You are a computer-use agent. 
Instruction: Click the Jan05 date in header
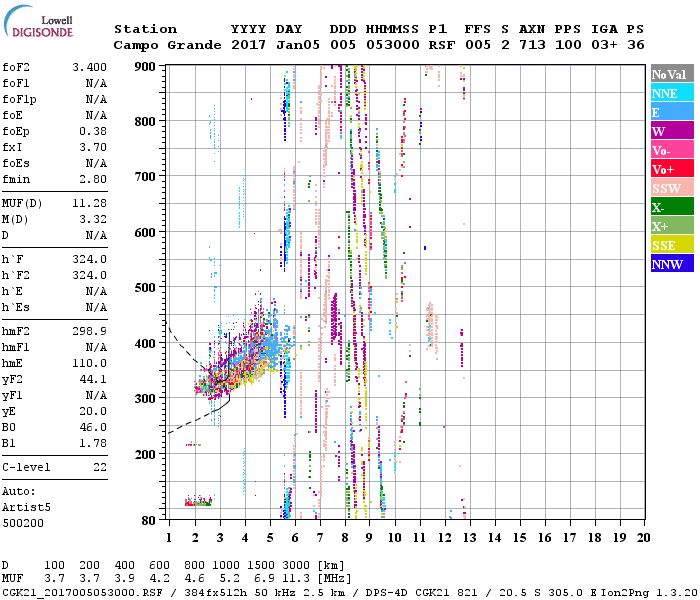pyautogui.click(x=298, y=45)
